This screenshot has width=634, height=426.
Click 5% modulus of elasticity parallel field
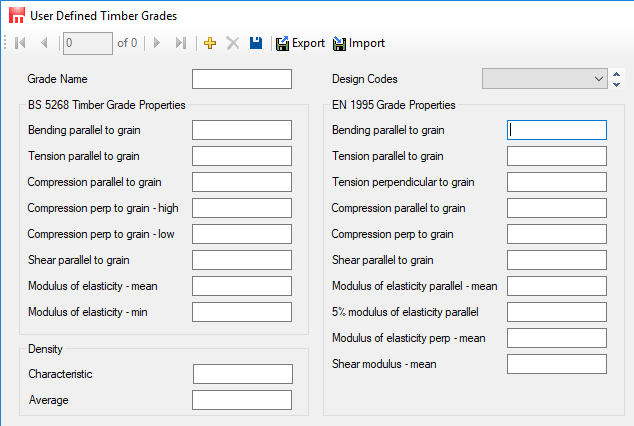(557, 312)
